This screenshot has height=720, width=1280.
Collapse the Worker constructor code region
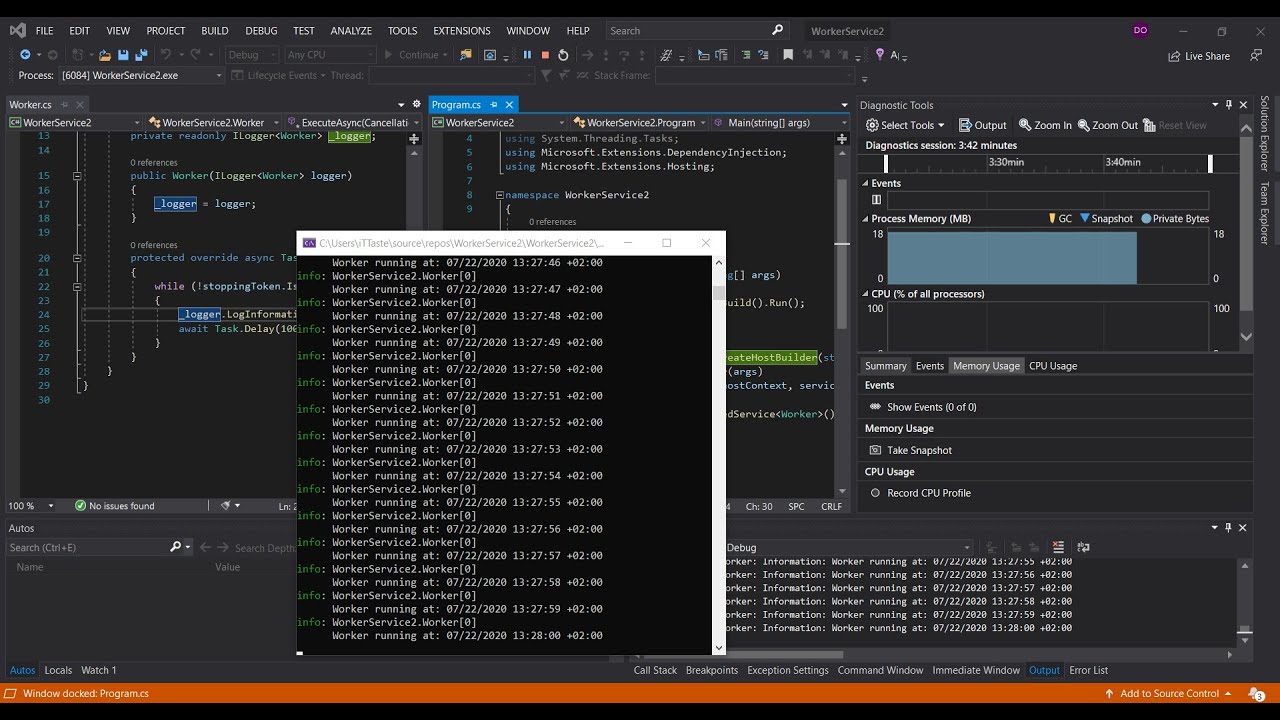[77, 176]
